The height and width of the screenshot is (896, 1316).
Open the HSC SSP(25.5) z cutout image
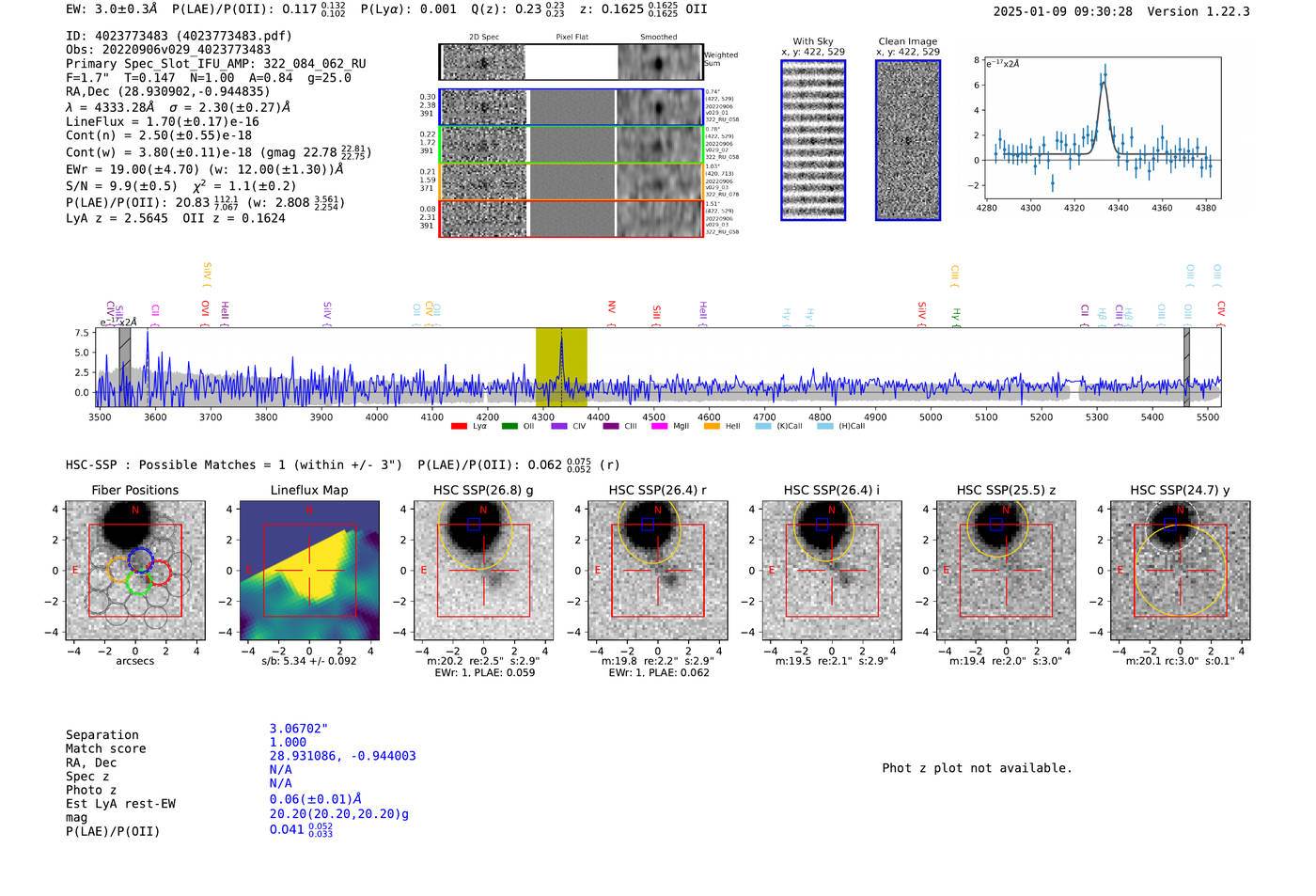[x=1006, y=572]
